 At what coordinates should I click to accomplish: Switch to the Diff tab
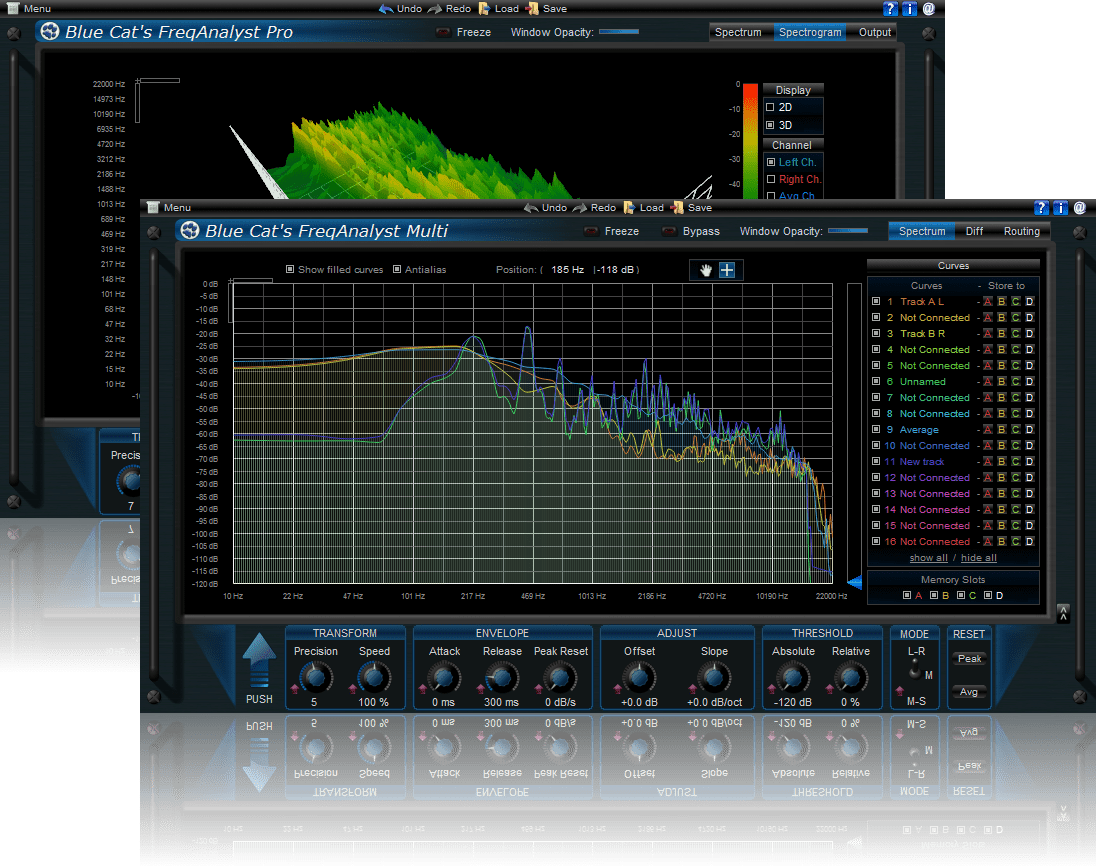[974, 231]
